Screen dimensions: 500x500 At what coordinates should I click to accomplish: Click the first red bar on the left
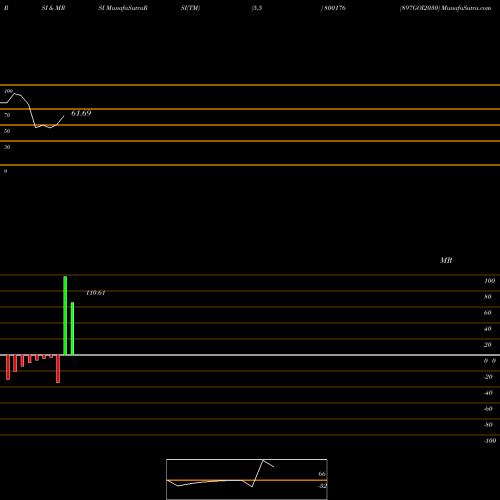coord(8,367)
